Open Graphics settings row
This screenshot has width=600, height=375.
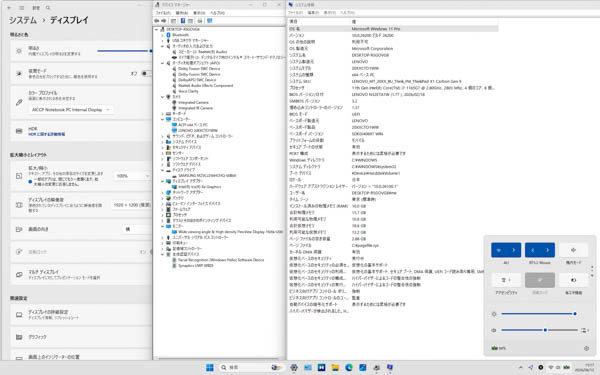[x=81, y=337]
